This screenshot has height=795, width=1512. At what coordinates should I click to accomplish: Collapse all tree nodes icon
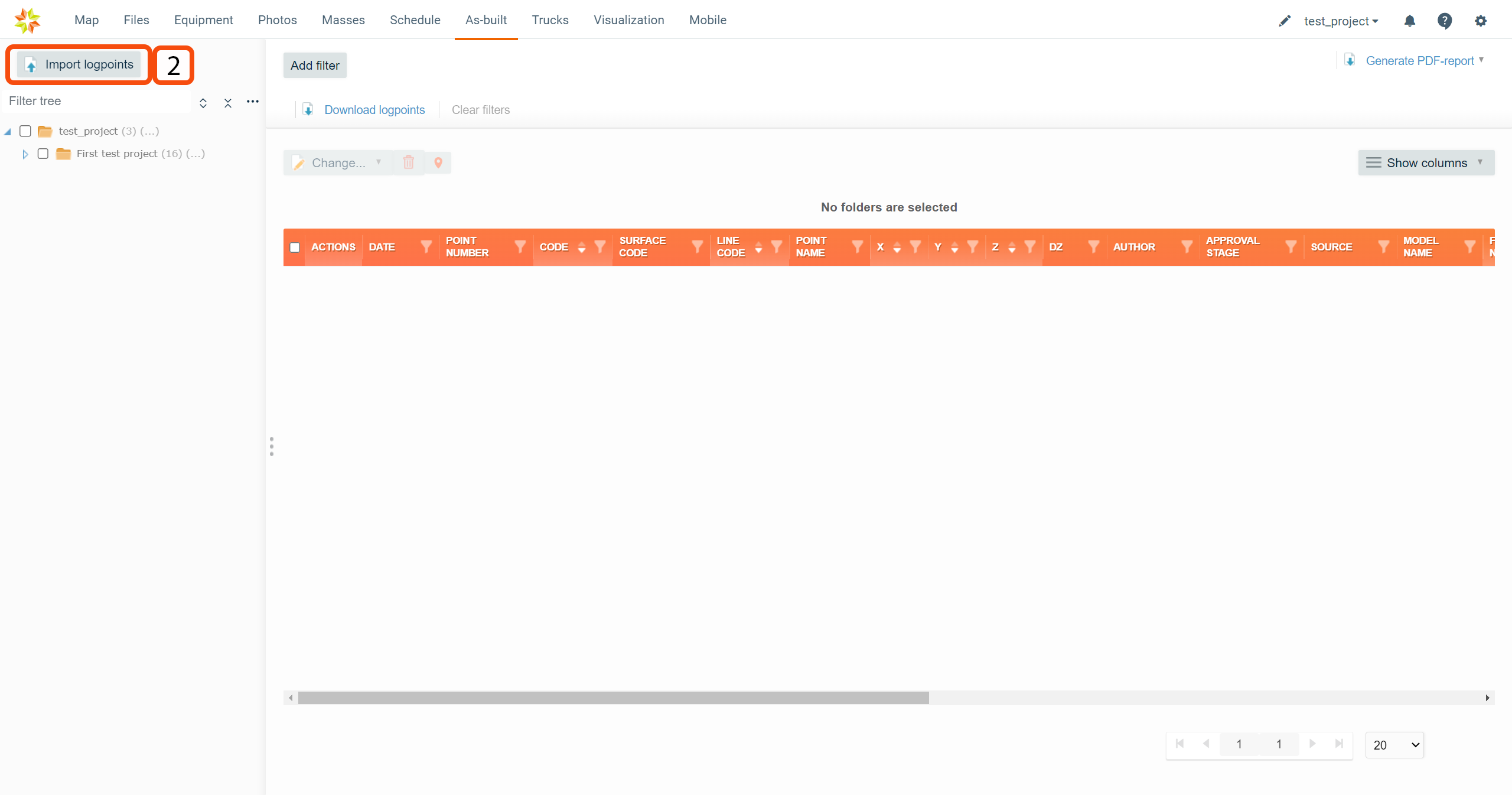[228, 103]
